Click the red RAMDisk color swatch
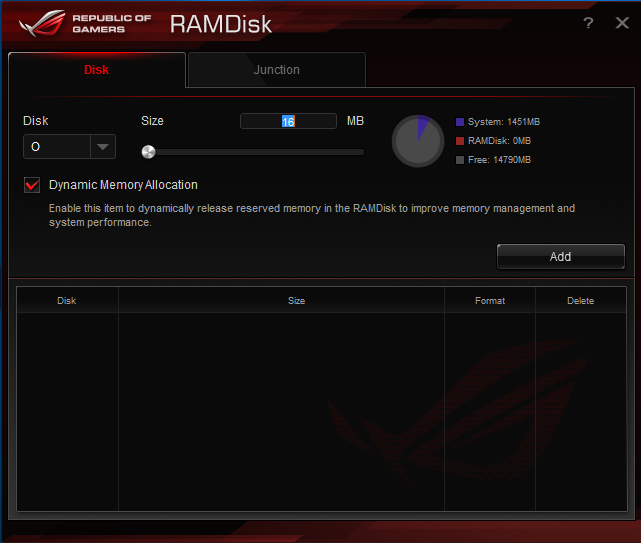Screen dimensions: 641x543 pyautogui.click(x=460, y=141)
